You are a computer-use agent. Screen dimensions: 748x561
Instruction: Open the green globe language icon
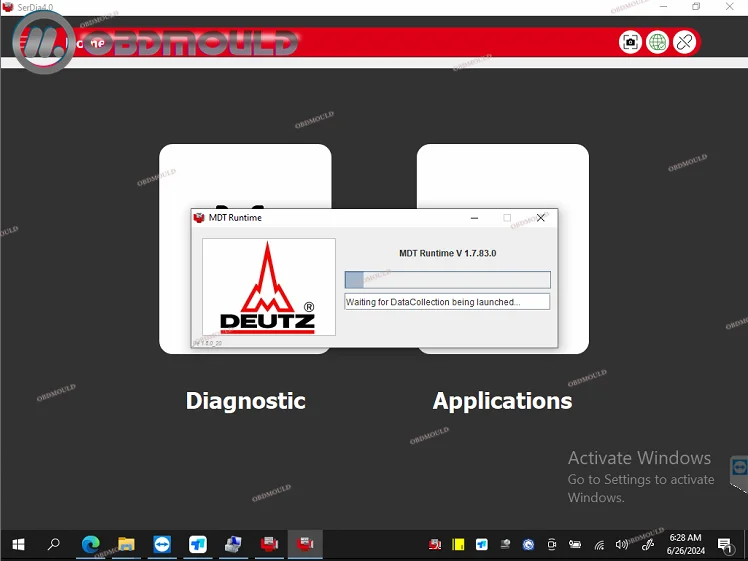pyautogui.click(x=657, y=42)
